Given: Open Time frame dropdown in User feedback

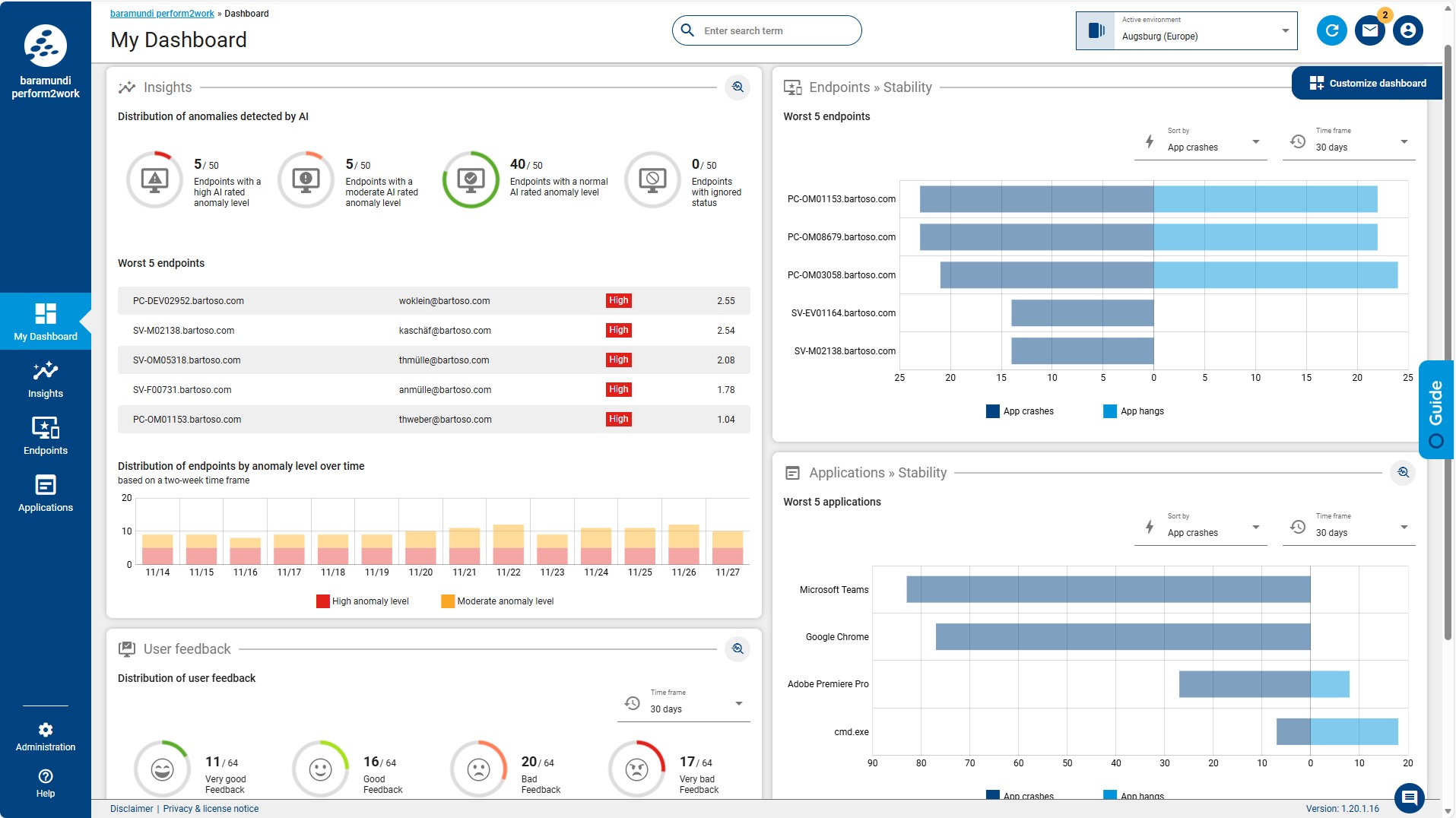Looking at the screenshot, I should [x=684, y=704].
